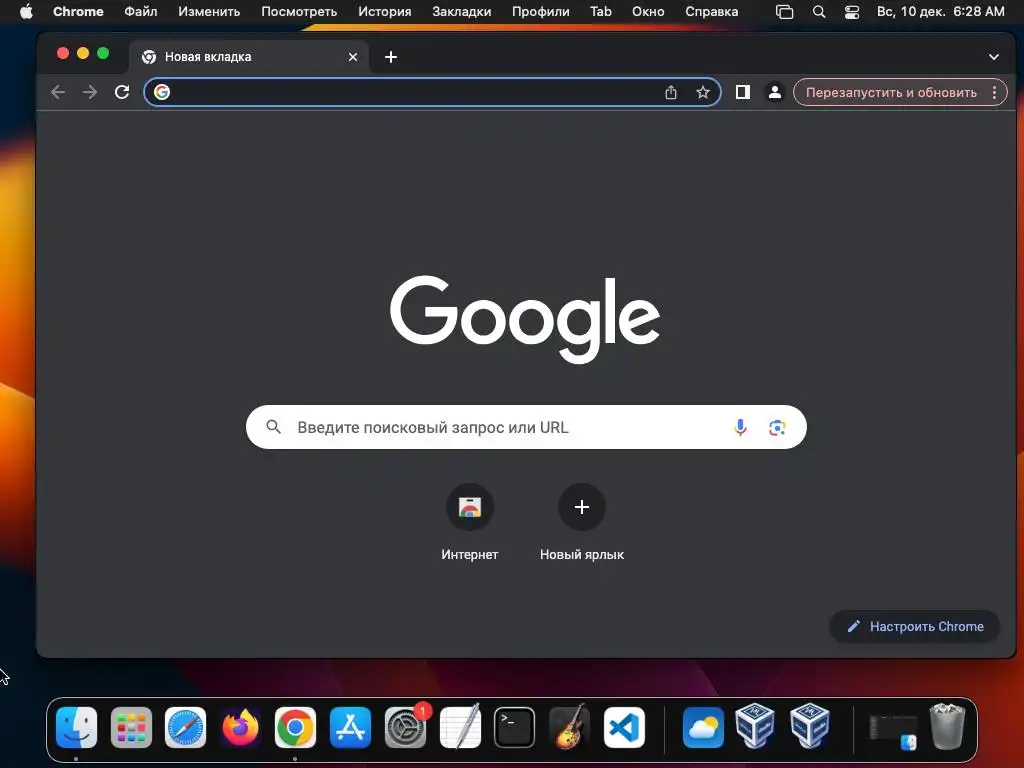Open System Settings from the Dock
The height and width of the screenshot is (768, 1024).
tap(405, 727)
